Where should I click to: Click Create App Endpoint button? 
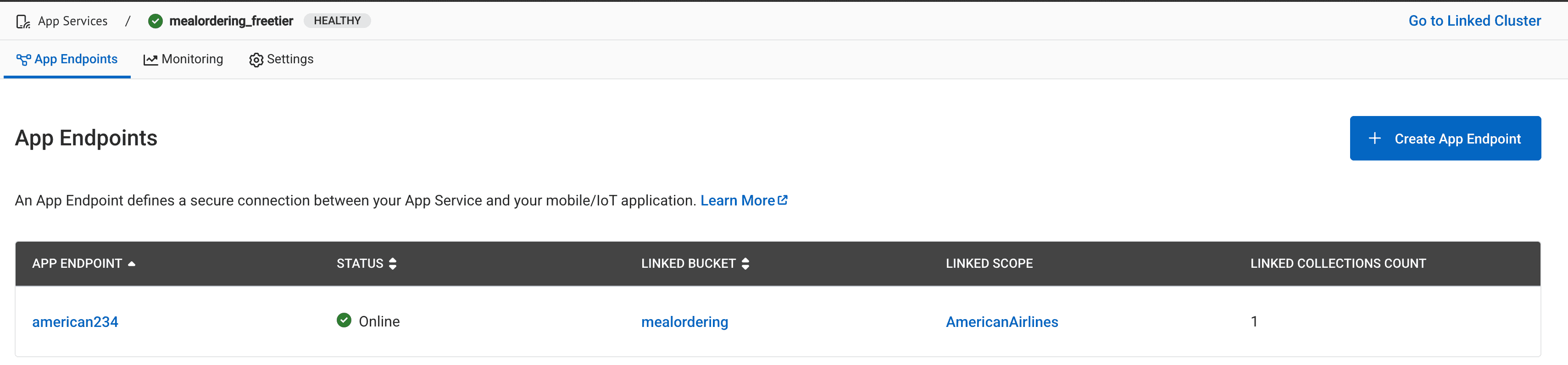click(x=1445, y=138)
